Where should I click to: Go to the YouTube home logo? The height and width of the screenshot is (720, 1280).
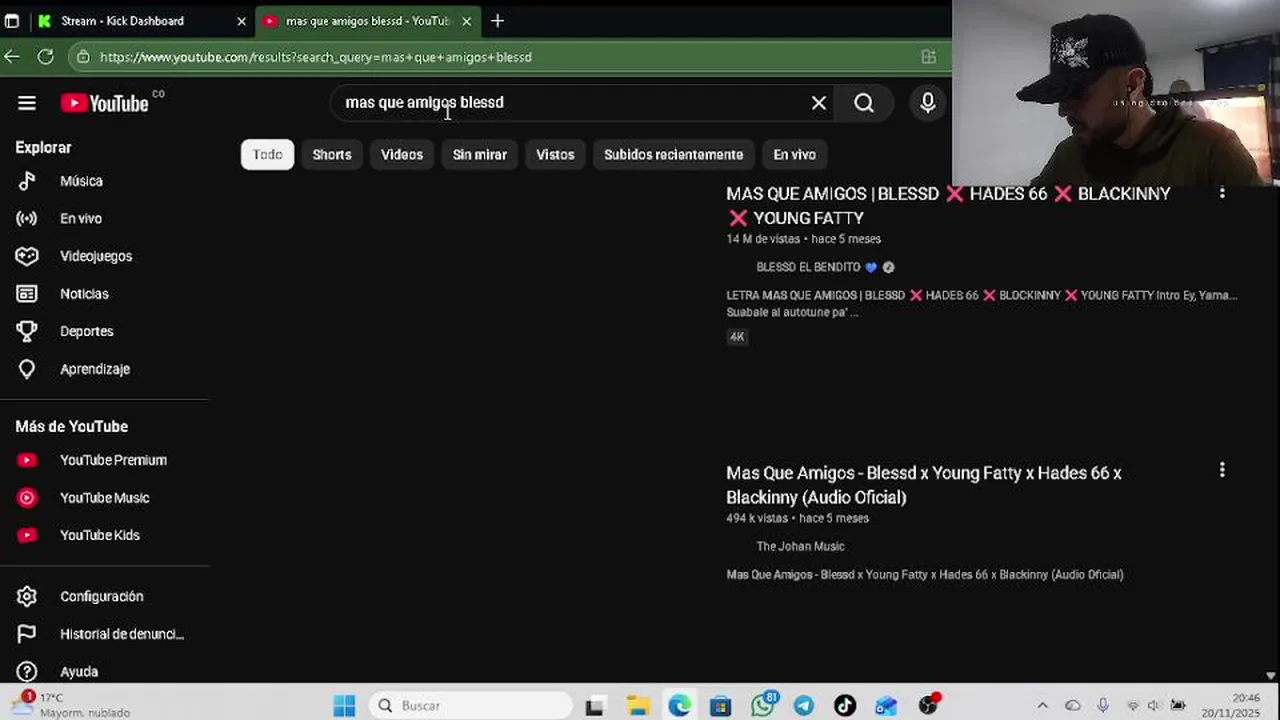click(x=104, y=103)
